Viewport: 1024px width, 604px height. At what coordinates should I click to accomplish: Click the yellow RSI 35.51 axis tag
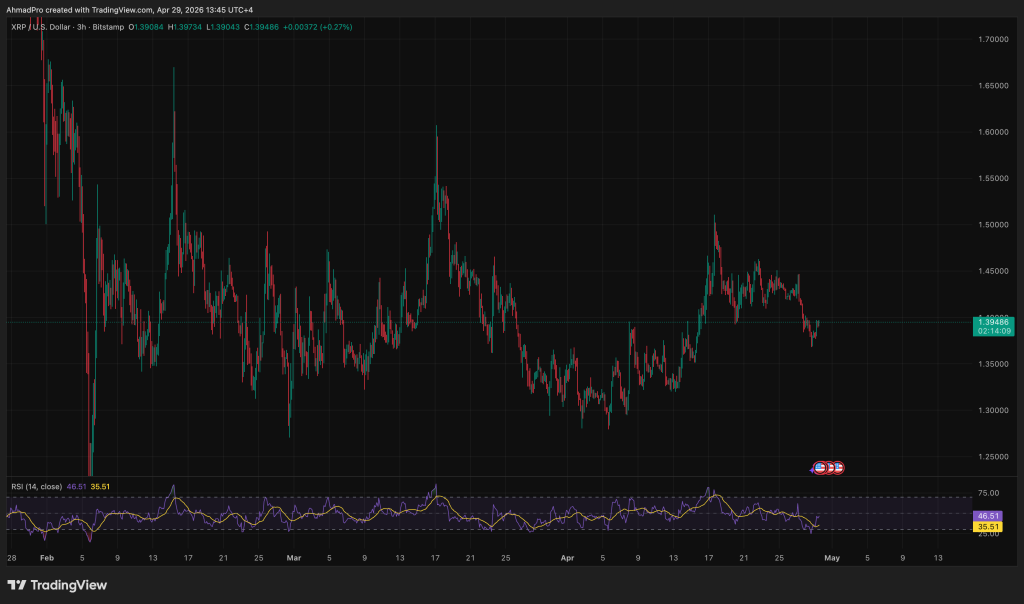tap(987, 526)
